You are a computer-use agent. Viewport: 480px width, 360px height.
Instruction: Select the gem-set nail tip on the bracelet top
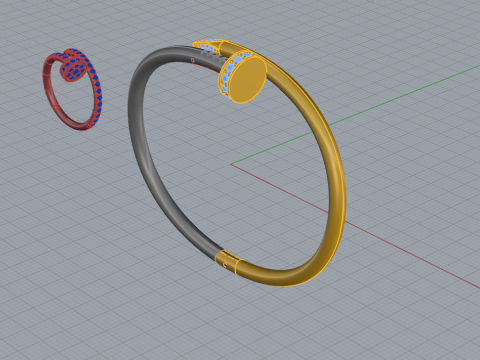tap(207, 45)
